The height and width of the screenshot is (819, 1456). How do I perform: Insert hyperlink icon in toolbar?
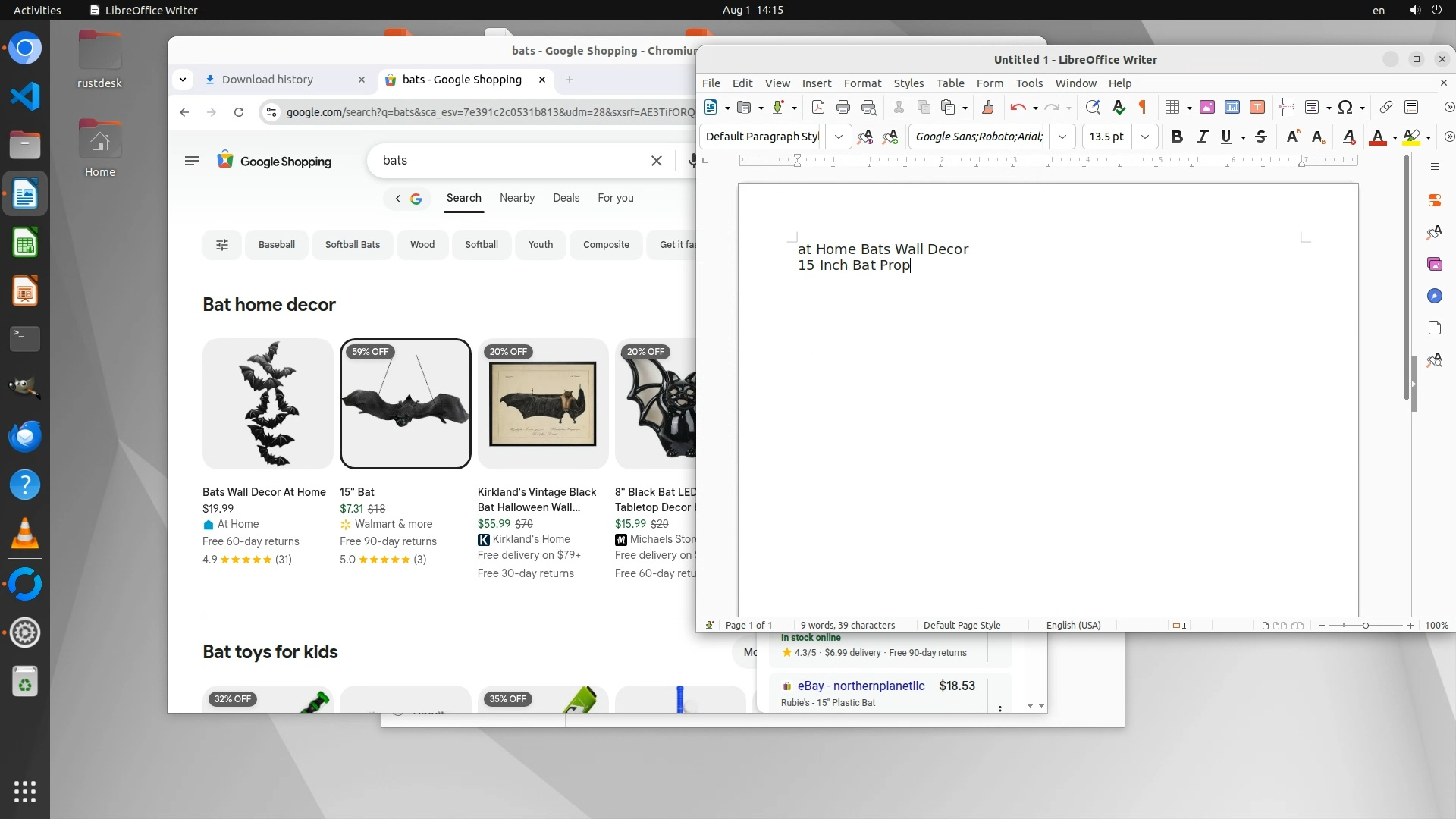pyautogui.click(x=1385, y=108)
